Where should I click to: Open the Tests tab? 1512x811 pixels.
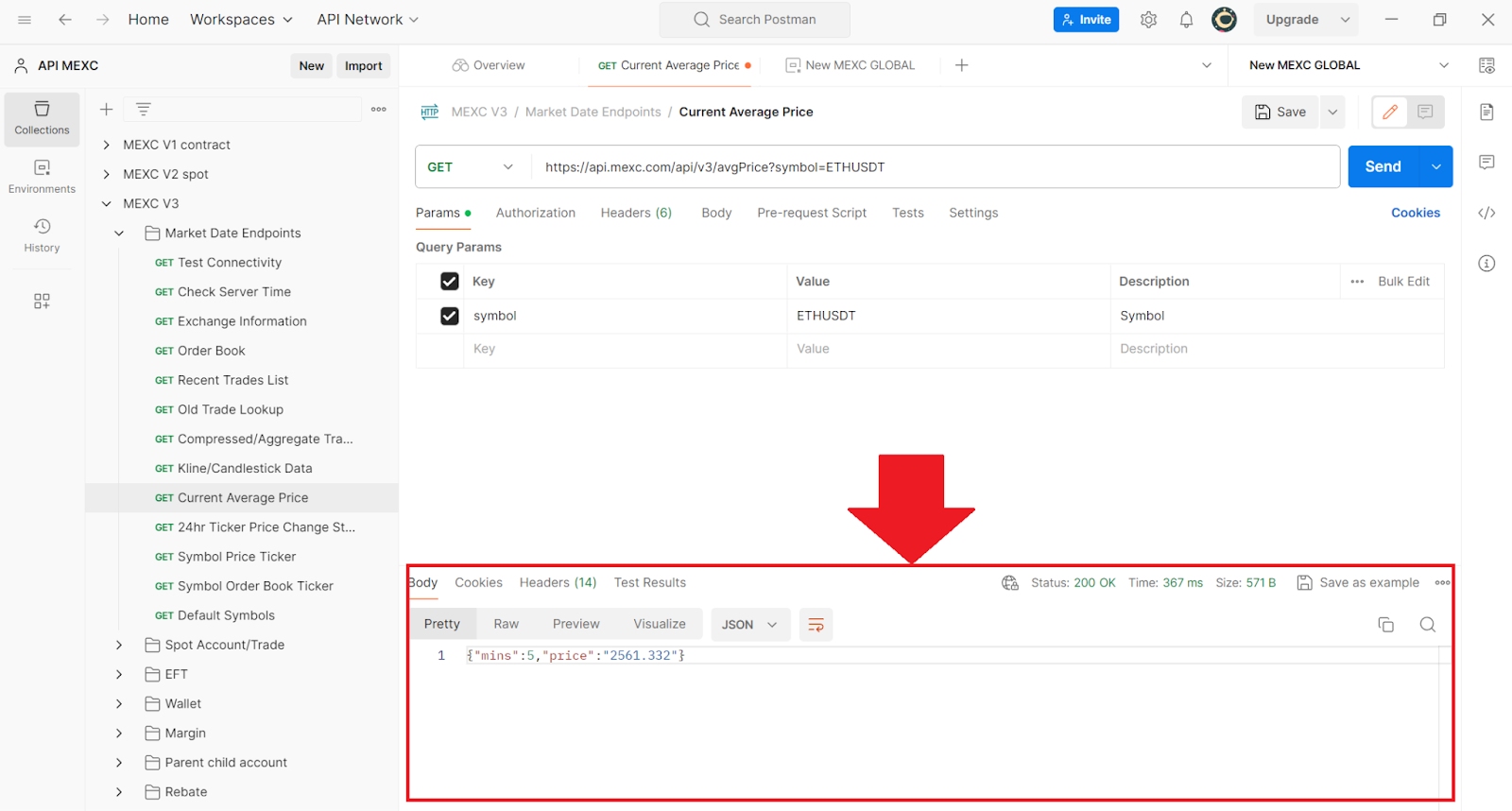pos(908,213)
